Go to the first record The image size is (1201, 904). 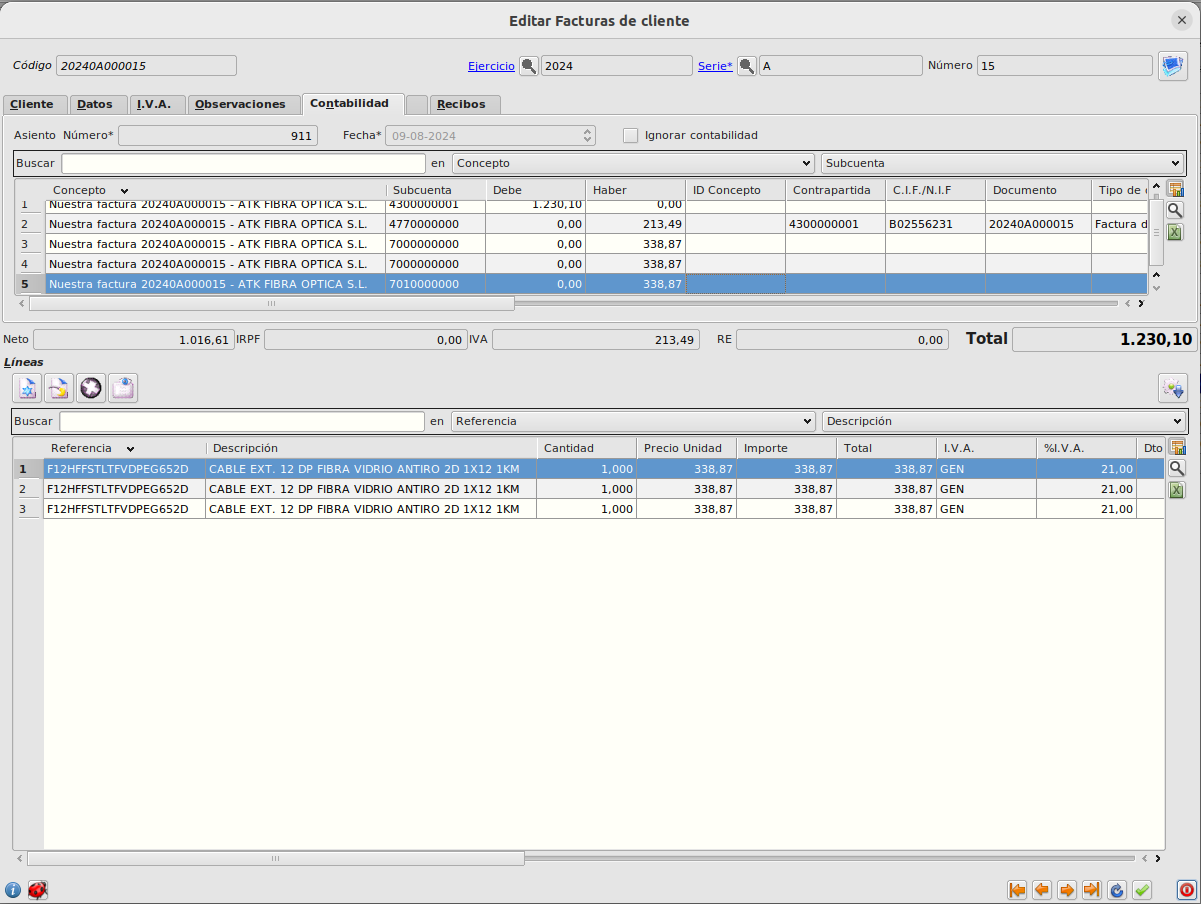1017,889
